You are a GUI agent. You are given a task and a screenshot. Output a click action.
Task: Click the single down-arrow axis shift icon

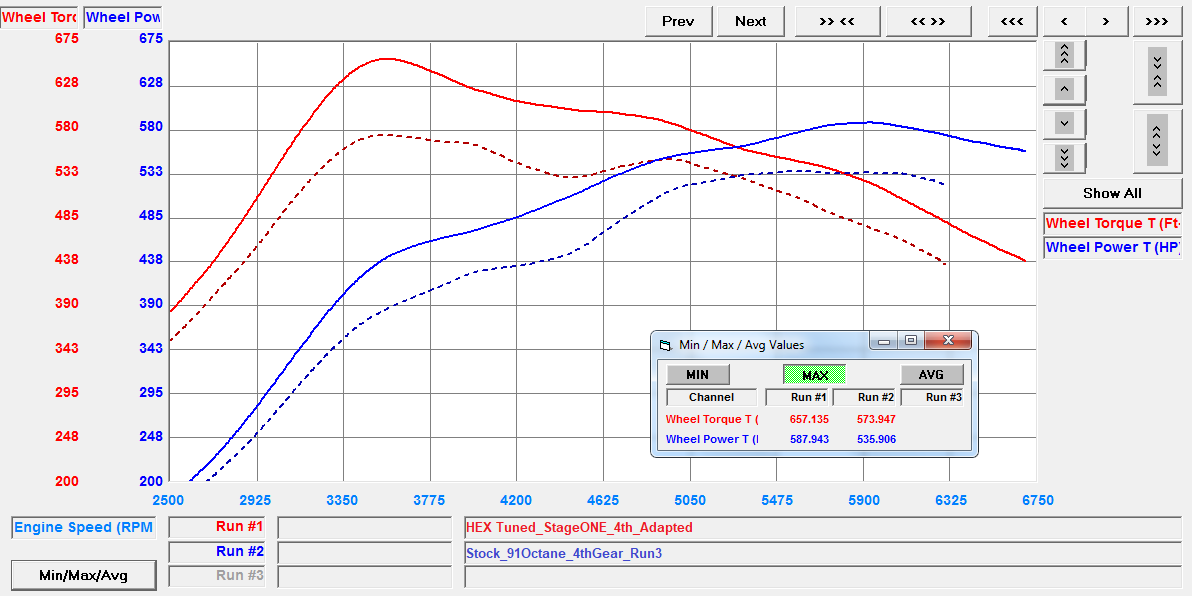coord(1064,123)
